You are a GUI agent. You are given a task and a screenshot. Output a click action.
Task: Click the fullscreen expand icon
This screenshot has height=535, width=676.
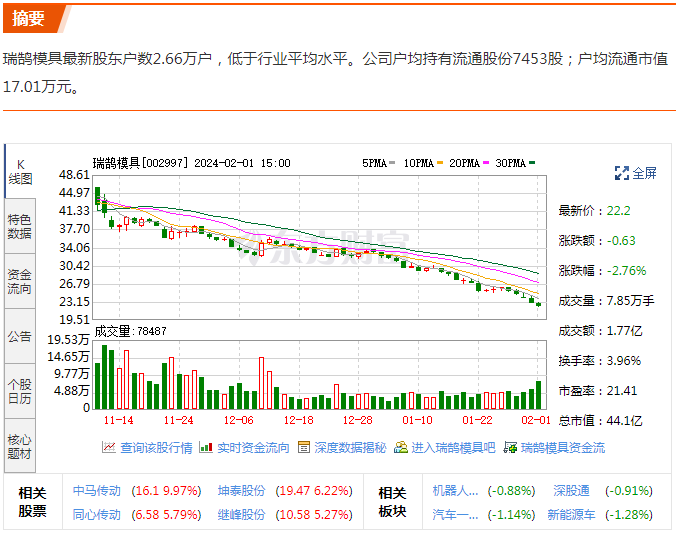point(621,173)
